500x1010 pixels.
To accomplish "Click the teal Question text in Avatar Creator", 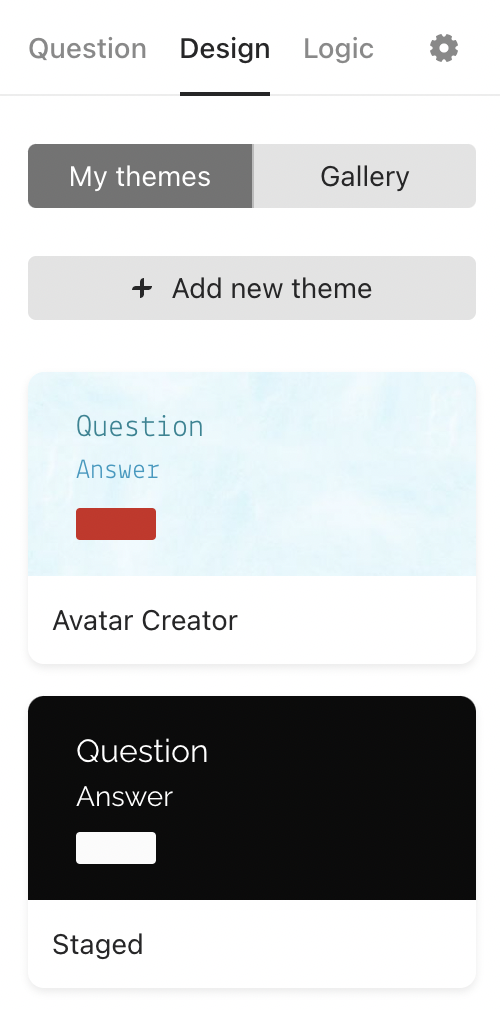I will pos(140,426).
